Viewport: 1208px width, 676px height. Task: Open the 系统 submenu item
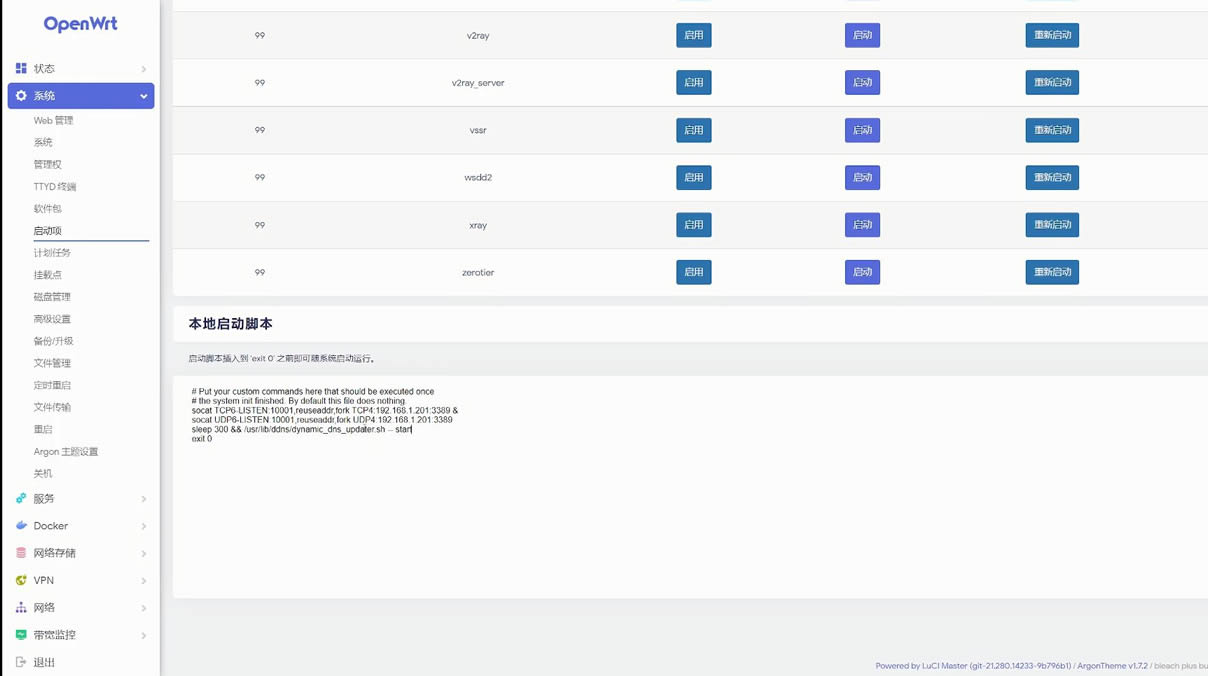pyautogui.click(x=43, y=142)
